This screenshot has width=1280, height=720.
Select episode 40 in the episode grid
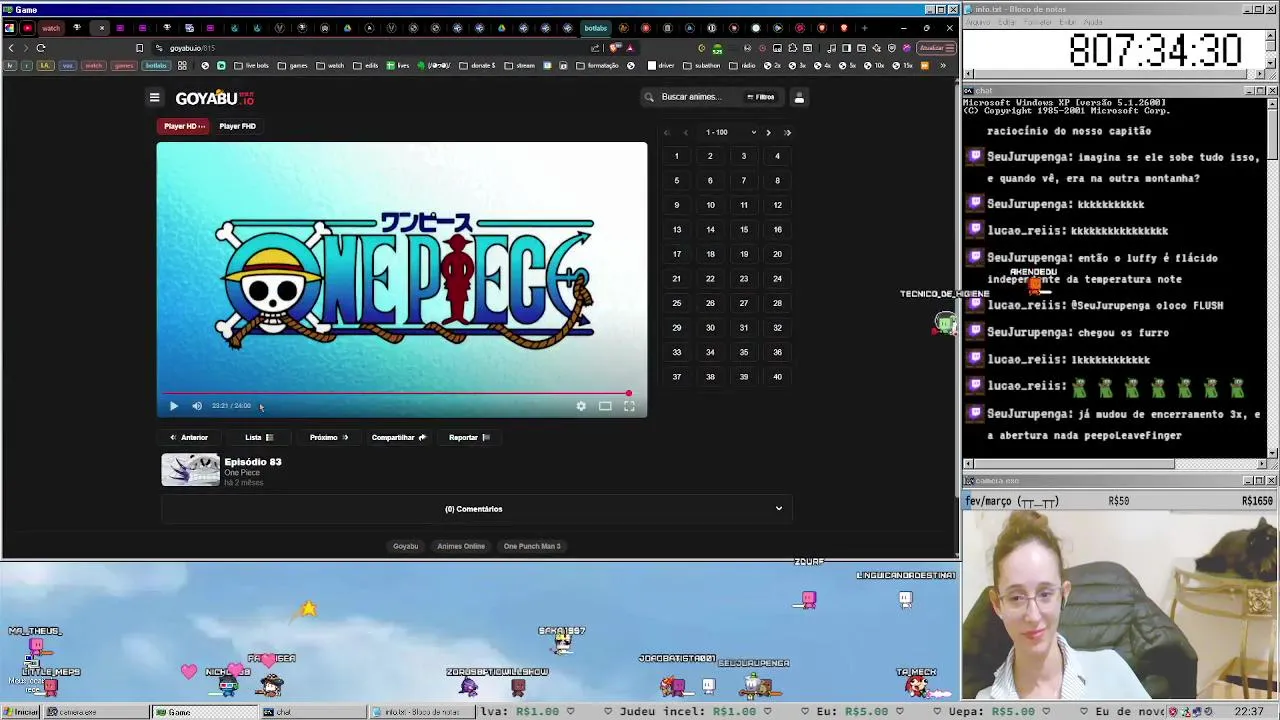pos(777,377)
